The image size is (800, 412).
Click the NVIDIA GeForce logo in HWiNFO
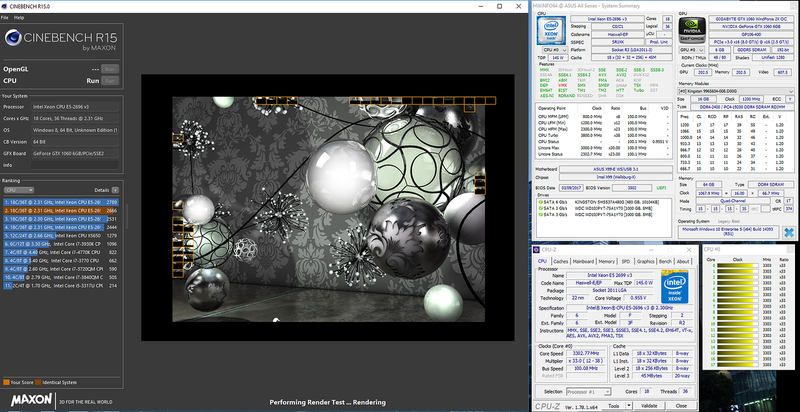coord(692,31)
